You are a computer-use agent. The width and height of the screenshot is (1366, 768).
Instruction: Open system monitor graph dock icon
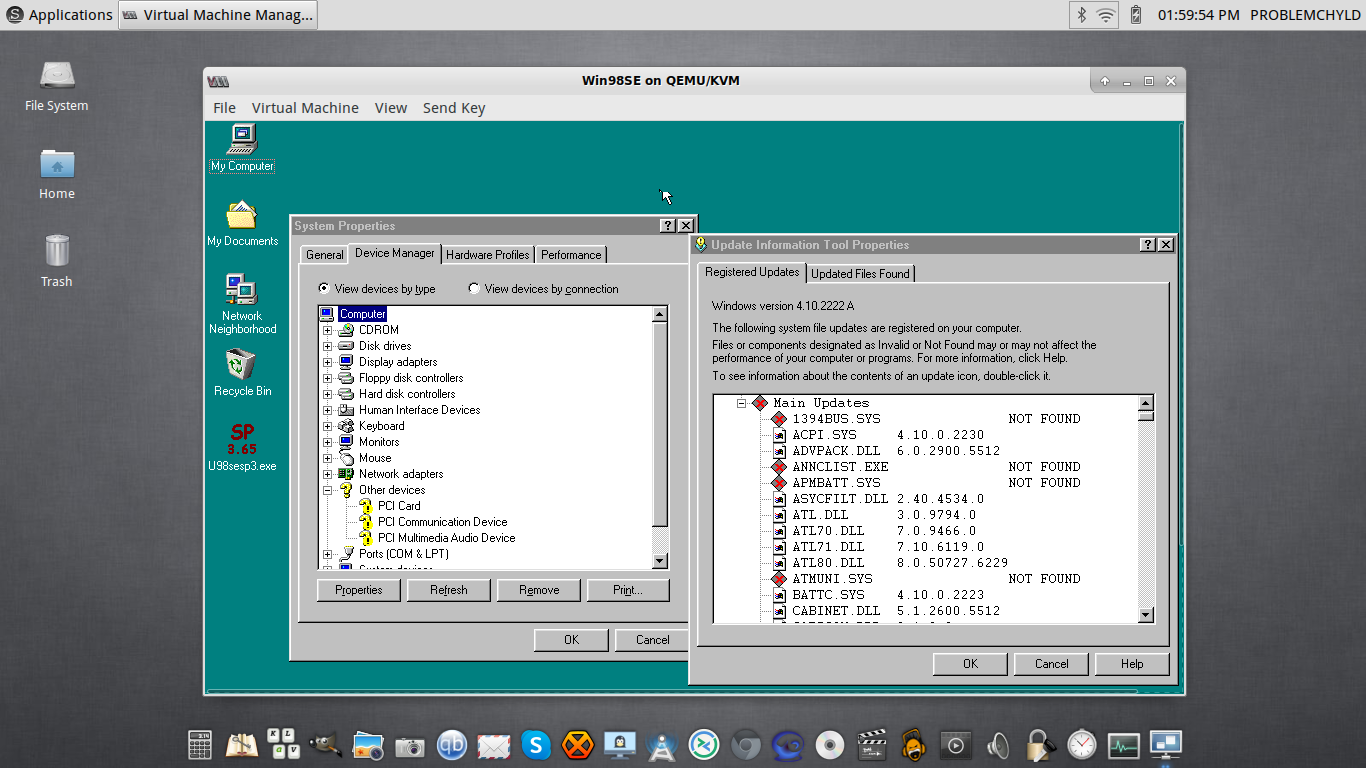click(1124, 745)
